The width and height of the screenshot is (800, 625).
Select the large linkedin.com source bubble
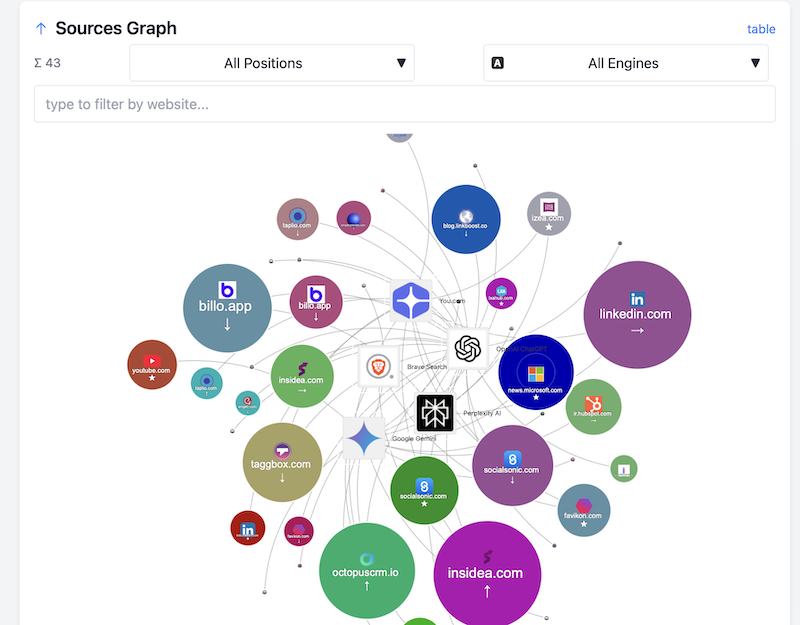click(636, 314)
